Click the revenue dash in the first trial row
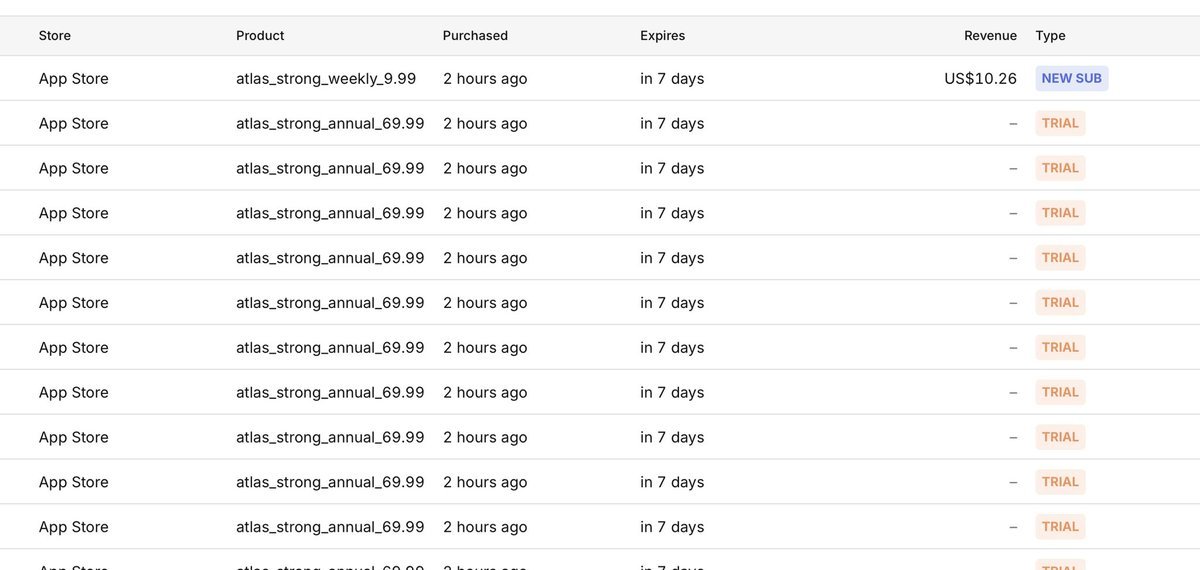 [x=1013, y=124]
